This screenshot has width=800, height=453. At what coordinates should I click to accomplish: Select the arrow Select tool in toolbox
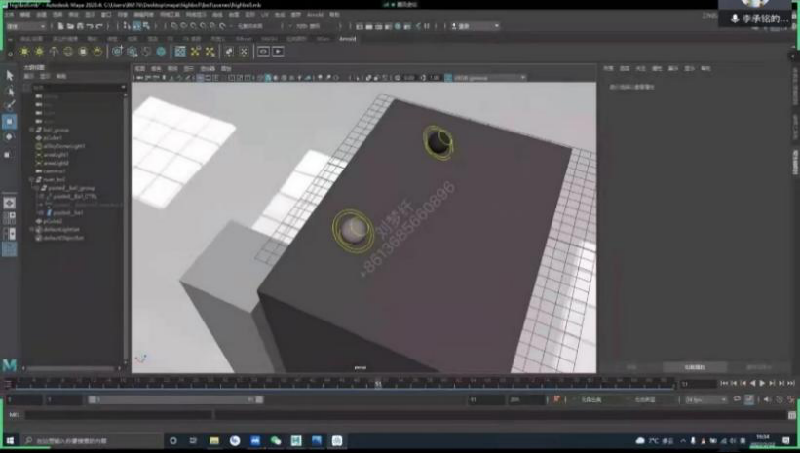10,75
